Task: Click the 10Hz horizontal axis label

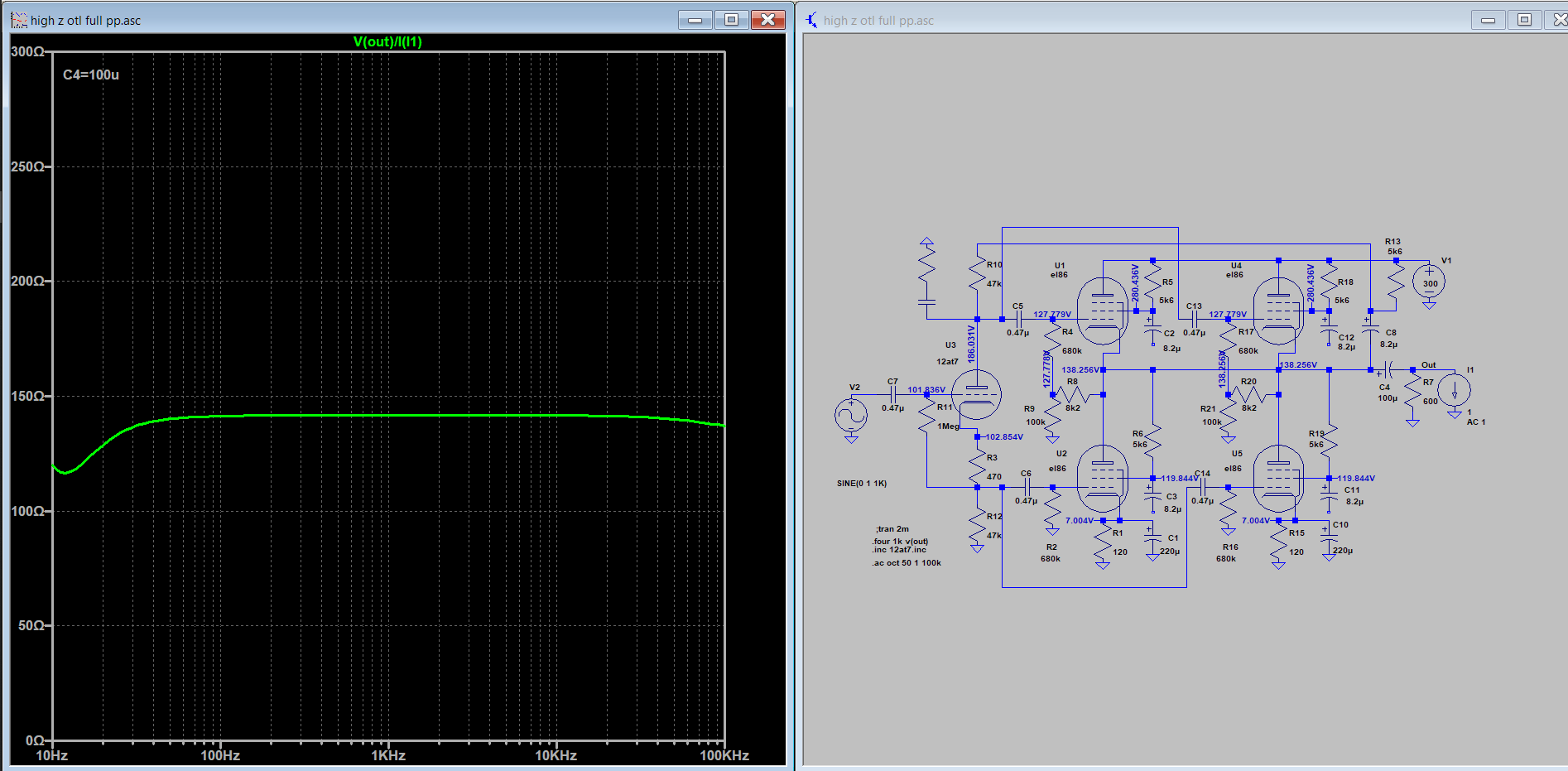Action: click(51, 755)
